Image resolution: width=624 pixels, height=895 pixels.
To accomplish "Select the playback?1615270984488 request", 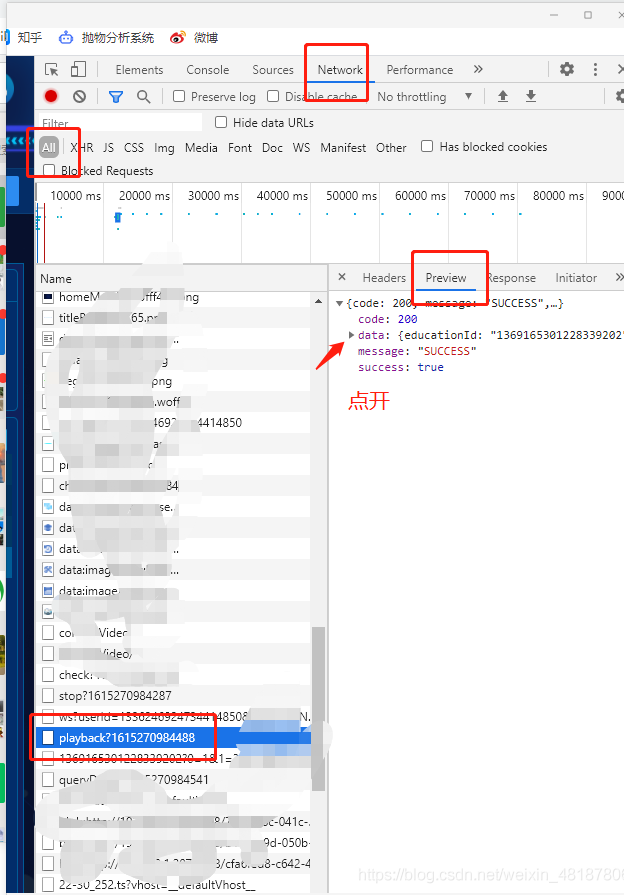I will (x=174, y=737).
